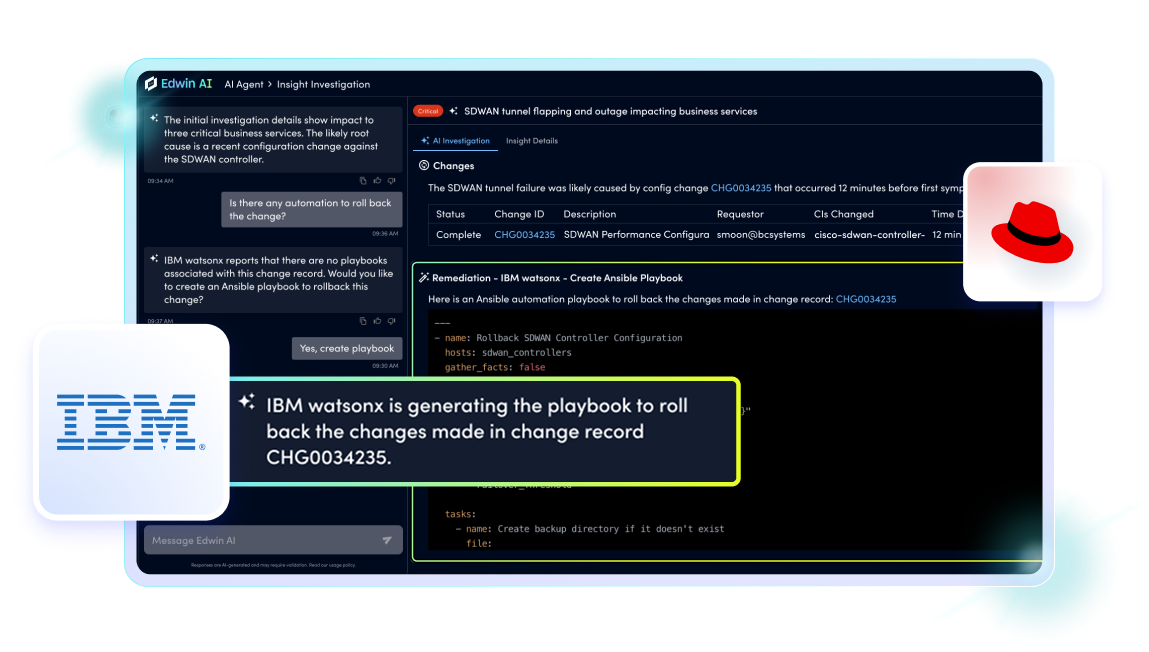Click the Changes section icon
1149x652 pixels.
click(x=423, y=166)
